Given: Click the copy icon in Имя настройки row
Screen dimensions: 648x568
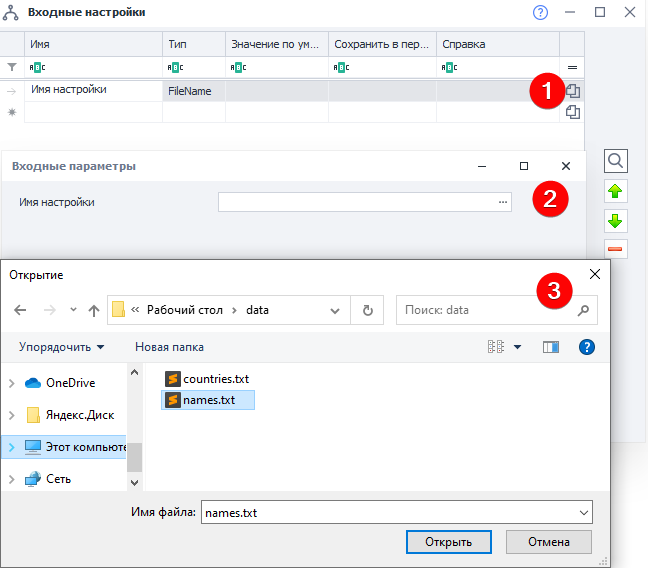Looking at the screenshot, I should pos(573,90).
